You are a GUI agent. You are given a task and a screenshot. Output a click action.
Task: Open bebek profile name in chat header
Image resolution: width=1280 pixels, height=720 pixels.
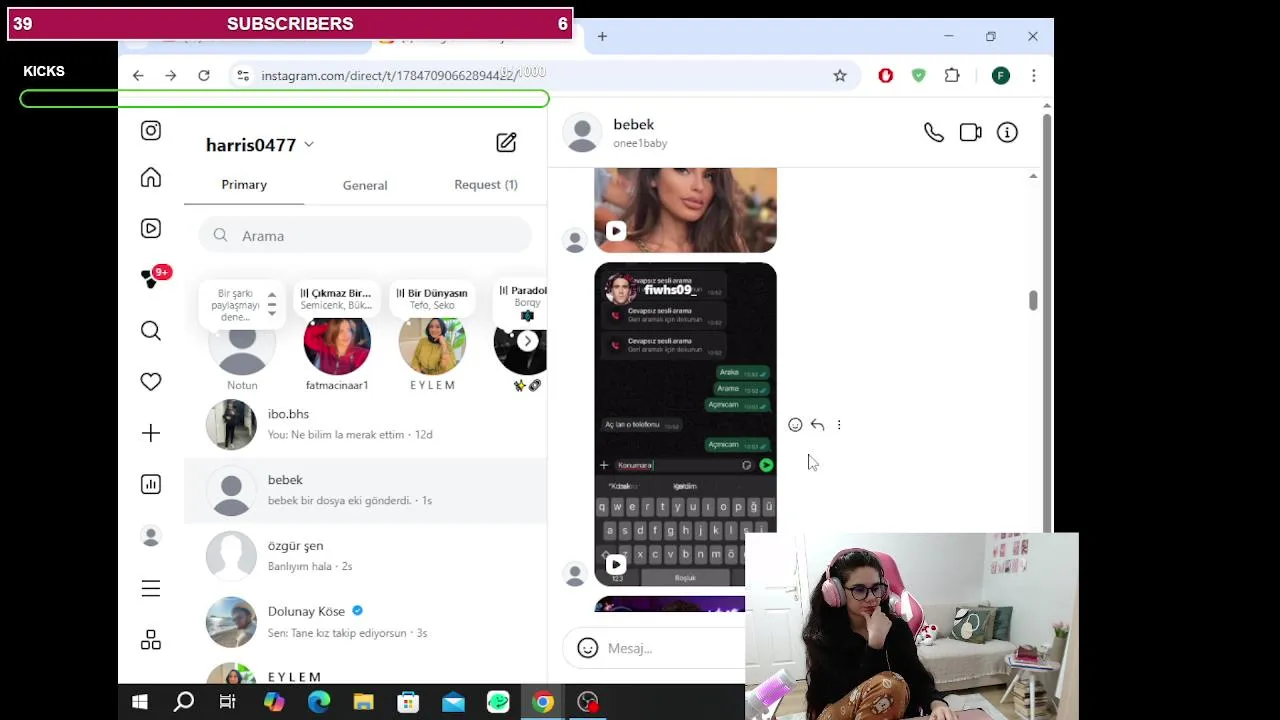[634, 125]
